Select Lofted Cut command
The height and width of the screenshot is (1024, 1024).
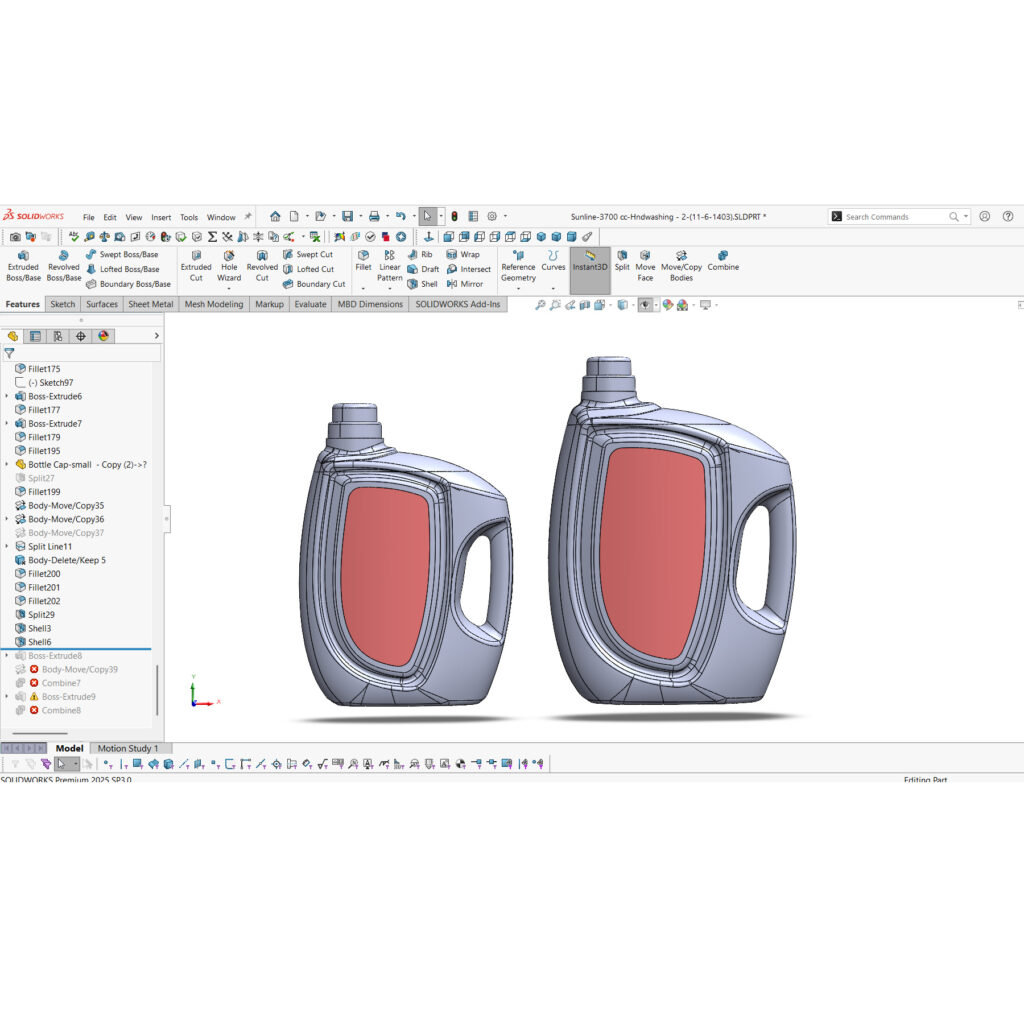click(x=308, y=269)
